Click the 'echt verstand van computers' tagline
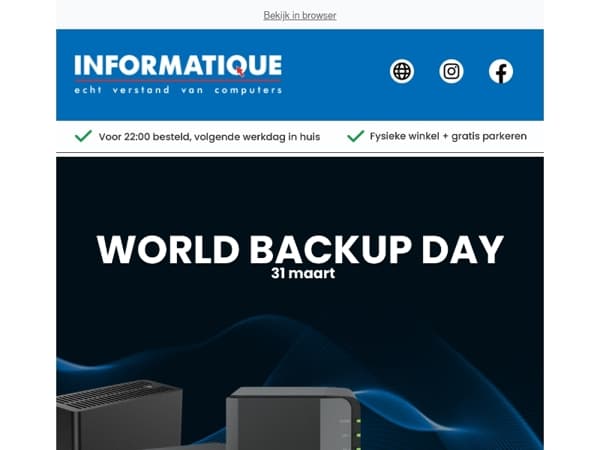The height and width of the screenshot is (450, 600). point(178,89)
